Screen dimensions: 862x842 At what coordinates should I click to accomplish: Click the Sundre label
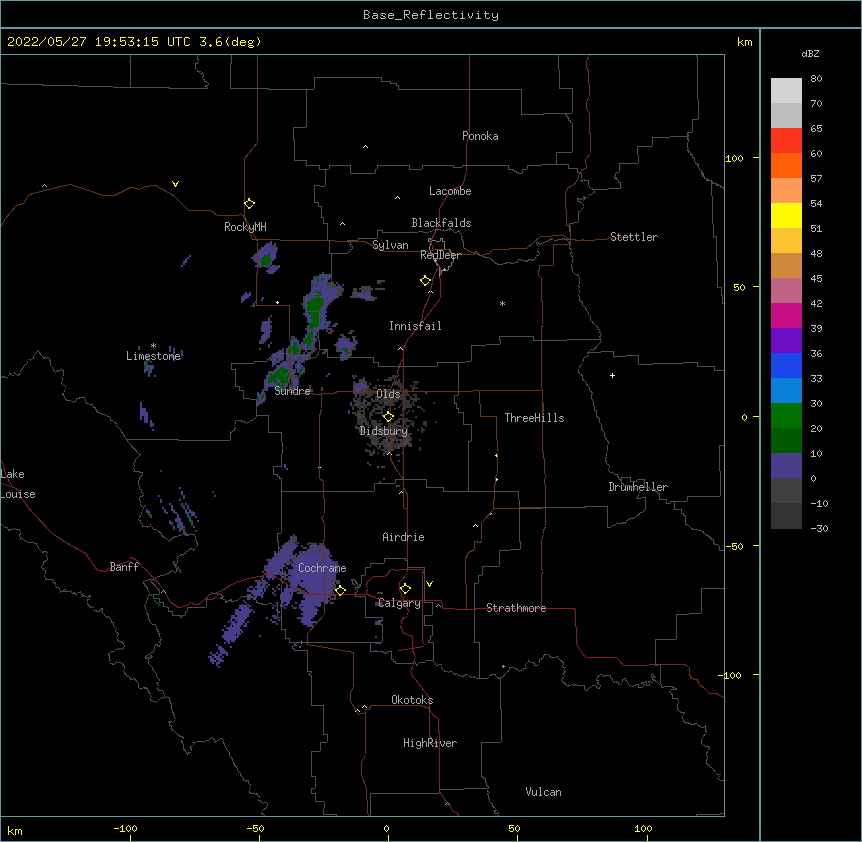click(292, 391)
